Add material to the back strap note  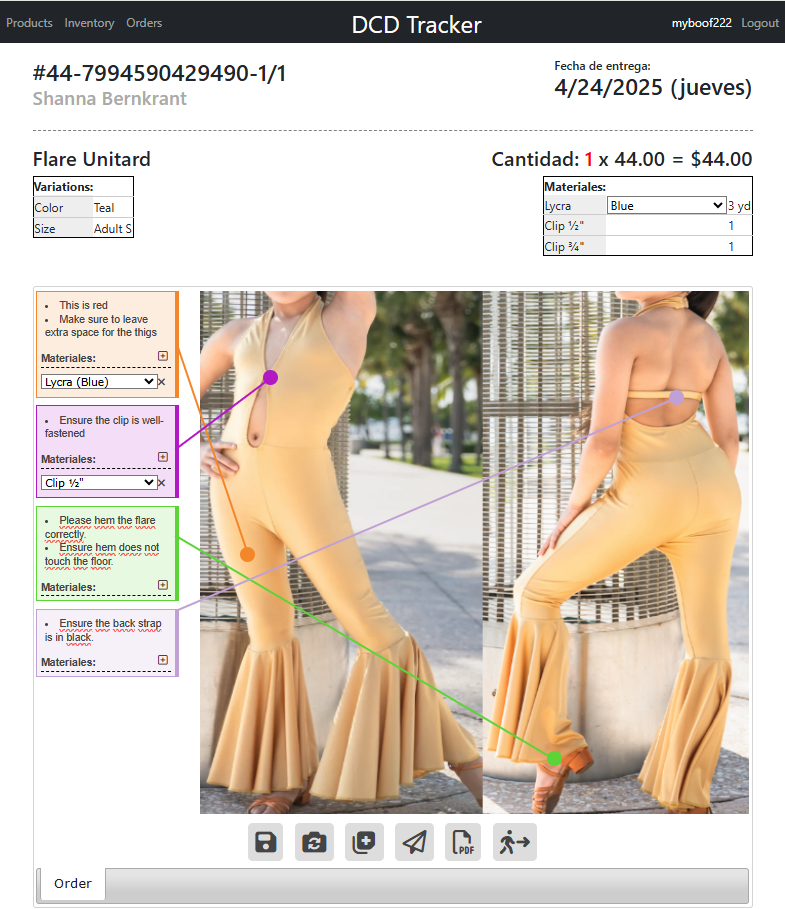click(x=163, y=660)
